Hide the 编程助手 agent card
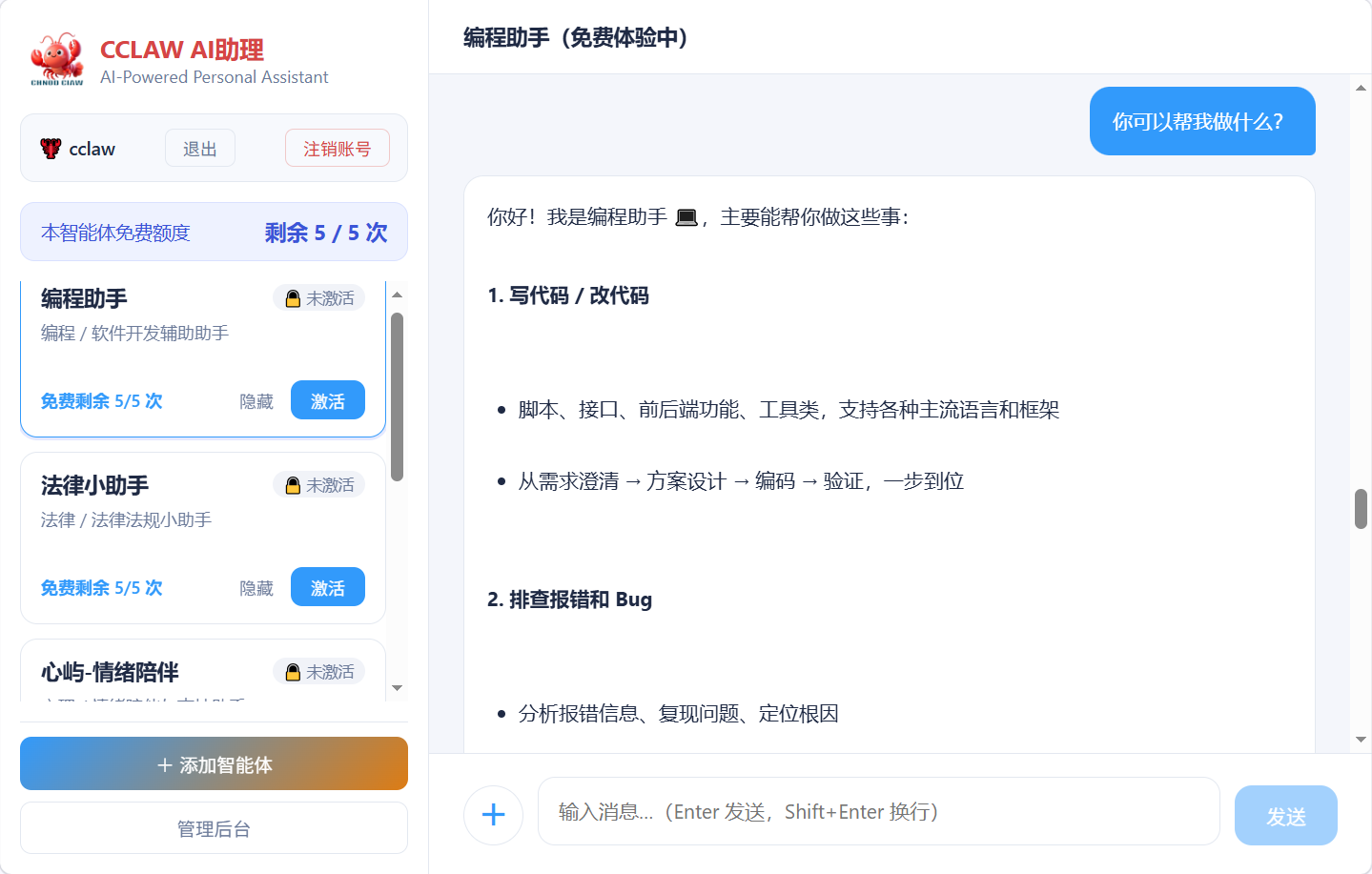Screen dimensions: 1372x874 [256, 401]
